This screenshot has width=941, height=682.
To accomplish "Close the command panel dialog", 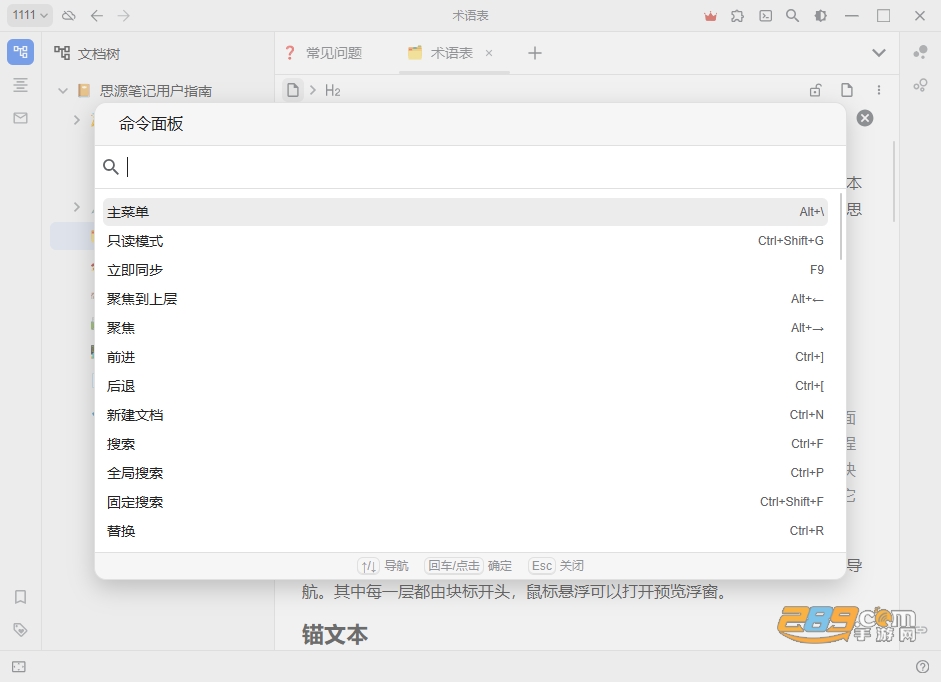I will click(865, 118).
